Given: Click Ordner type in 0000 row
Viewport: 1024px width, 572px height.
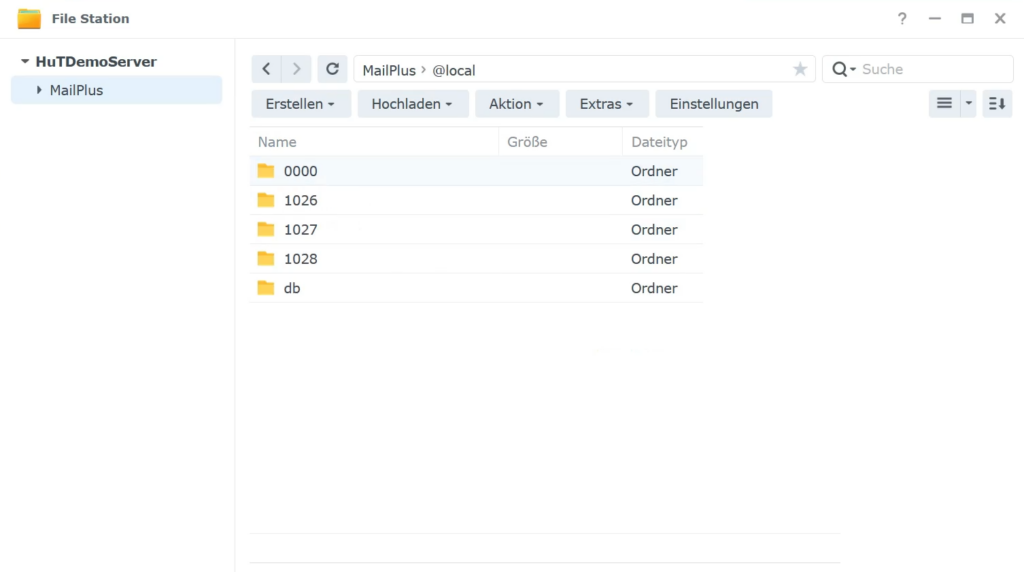Looking at the screenshot, I should pyautogui.click(x=654, y=171).
